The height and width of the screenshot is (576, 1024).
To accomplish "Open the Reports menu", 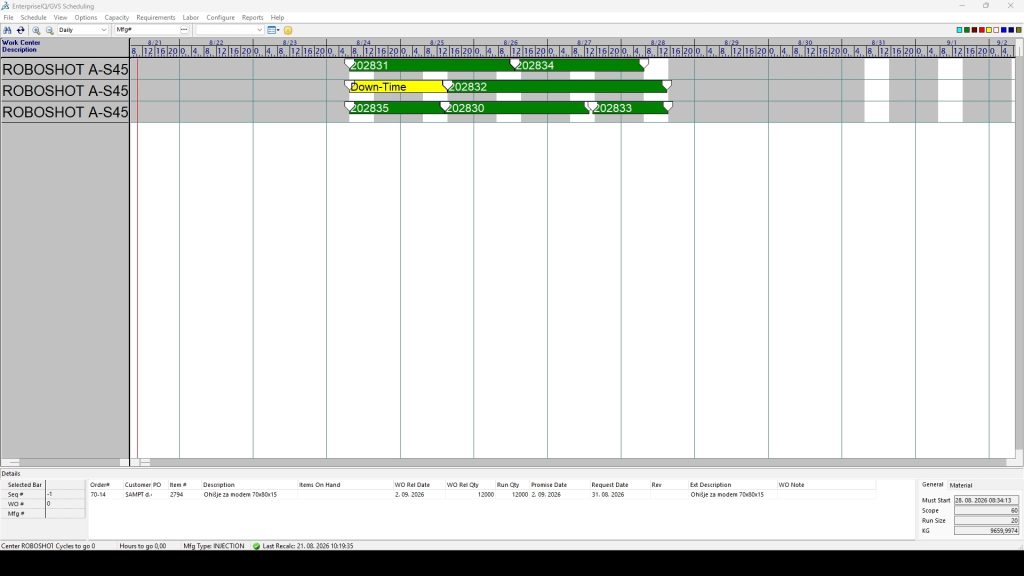I will pos(253,18).
